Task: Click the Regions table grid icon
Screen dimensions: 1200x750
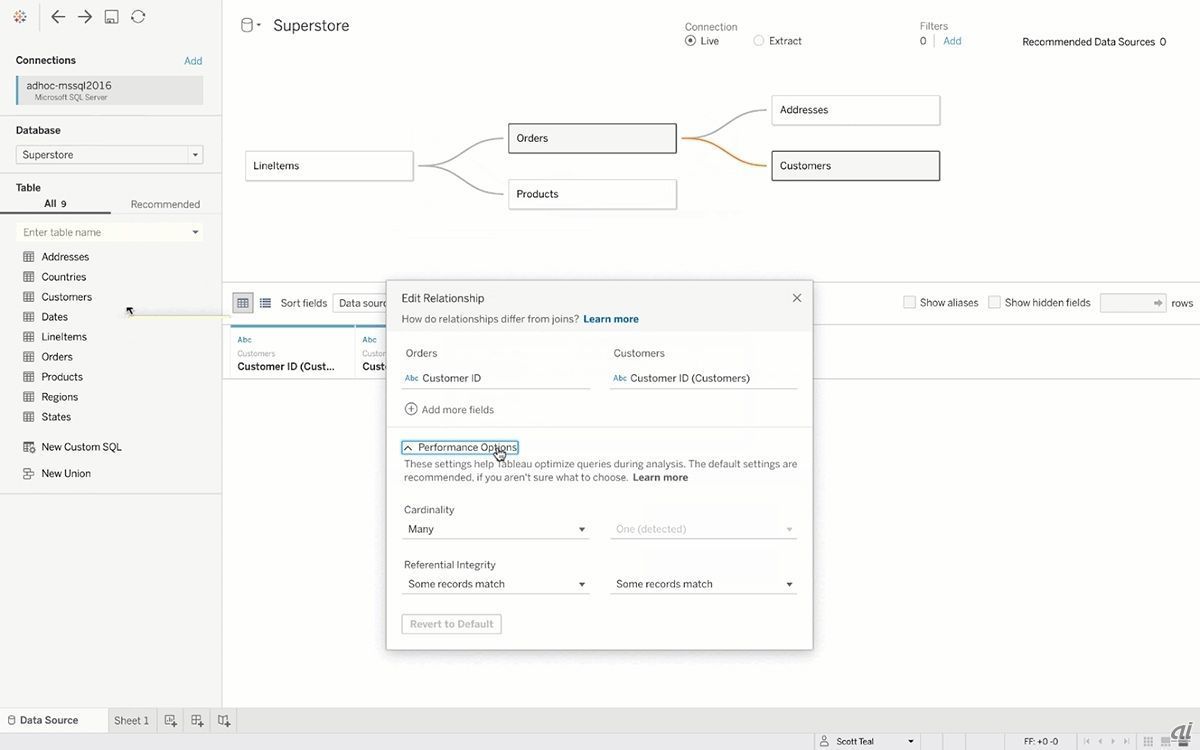Action: tap(29, 397)
